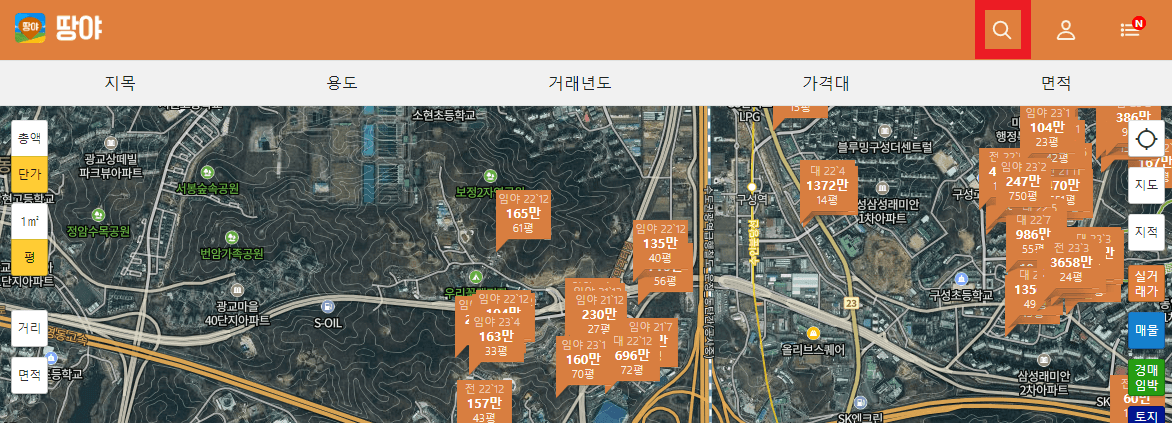The image size is (1172, 423).
Task: Open the 전 23'3 3658만 24평 marker
Action: tap(1071, 262)
